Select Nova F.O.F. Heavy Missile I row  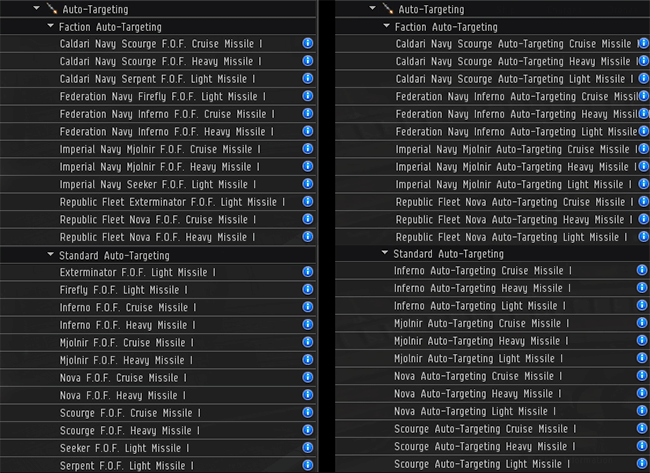158,395
